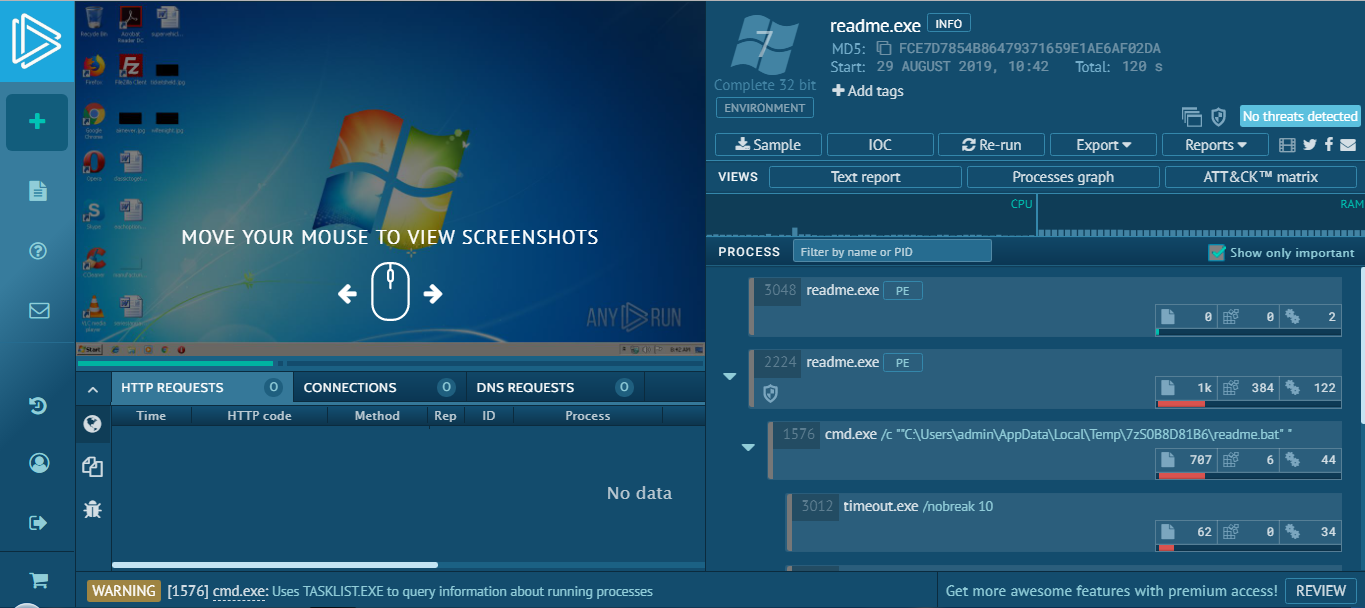Screen dimensions: 1365x608
Task: Open the shopping cart pricing icon
Action: click(39, 580)
